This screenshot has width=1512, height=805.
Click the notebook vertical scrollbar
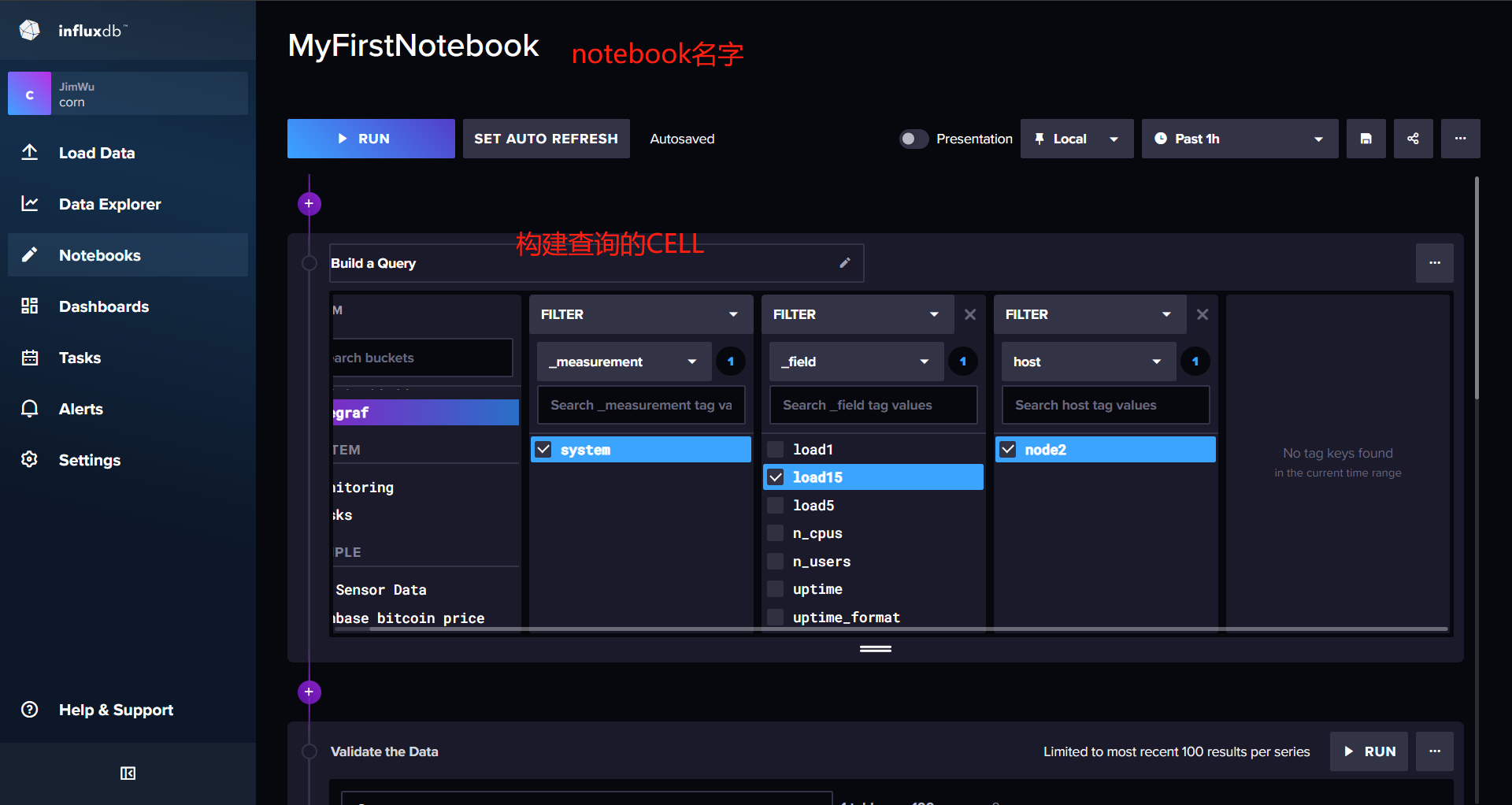click(x=1477, y=287)
